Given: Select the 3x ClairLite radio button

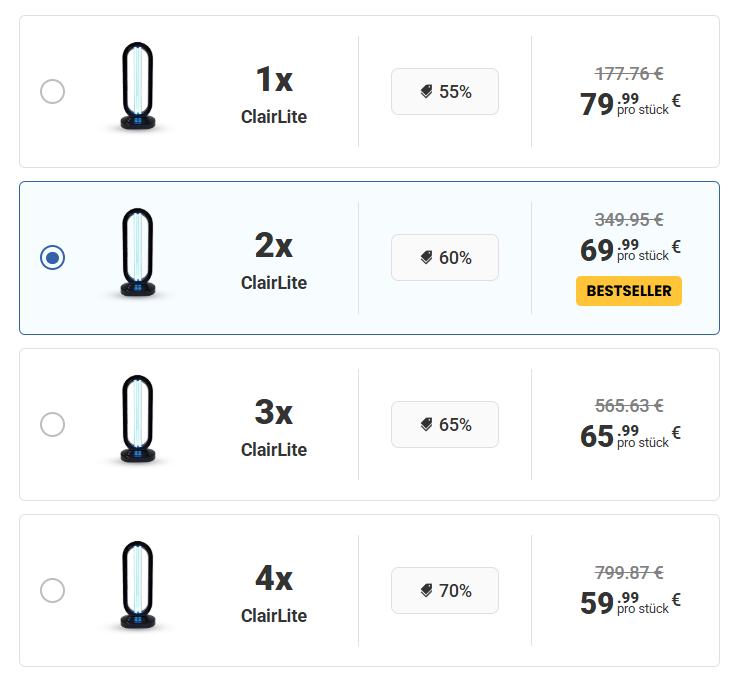Looking at the screenshot, I should tap(52, 425).
